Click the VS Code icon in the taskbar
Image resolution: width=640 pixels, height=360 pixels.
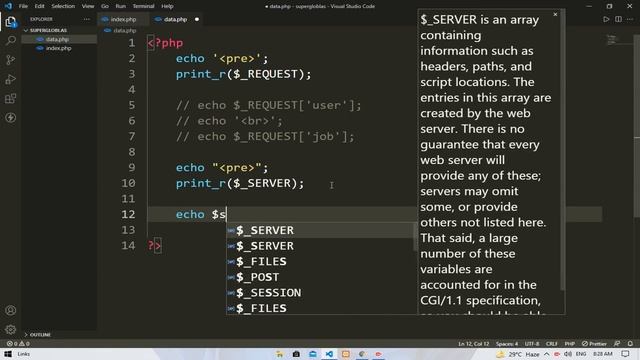[329, 354]
